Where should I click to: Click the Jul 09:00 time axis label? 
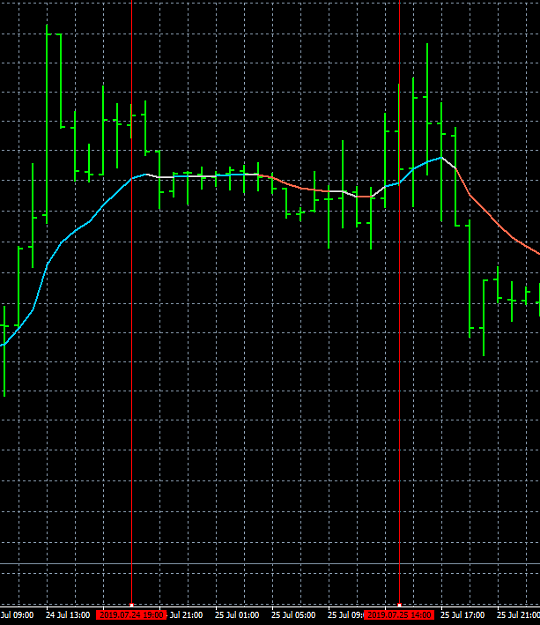click(x=17, y=615)
